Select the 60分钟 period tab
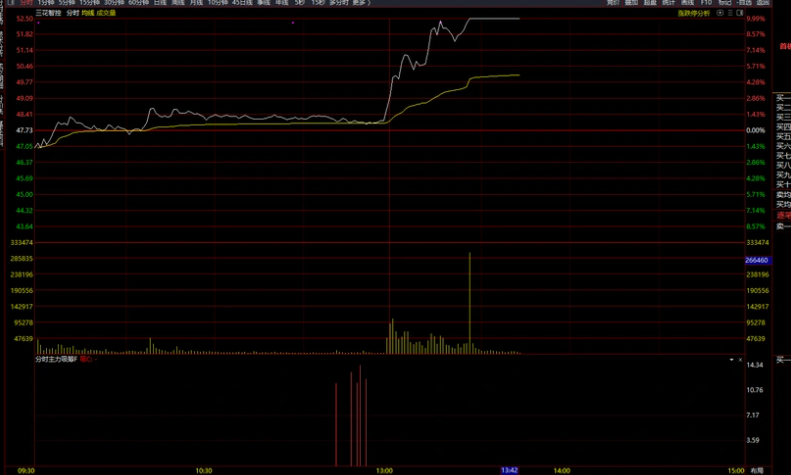This screenshot has width=791, height=475. (139, 3)
